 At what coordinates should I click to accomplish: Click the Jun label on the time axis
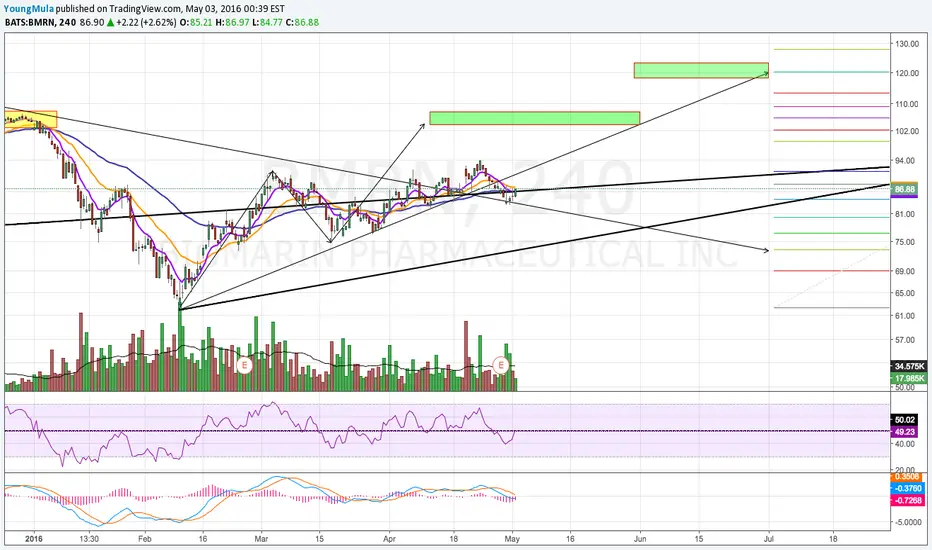[x=640, y=539]
